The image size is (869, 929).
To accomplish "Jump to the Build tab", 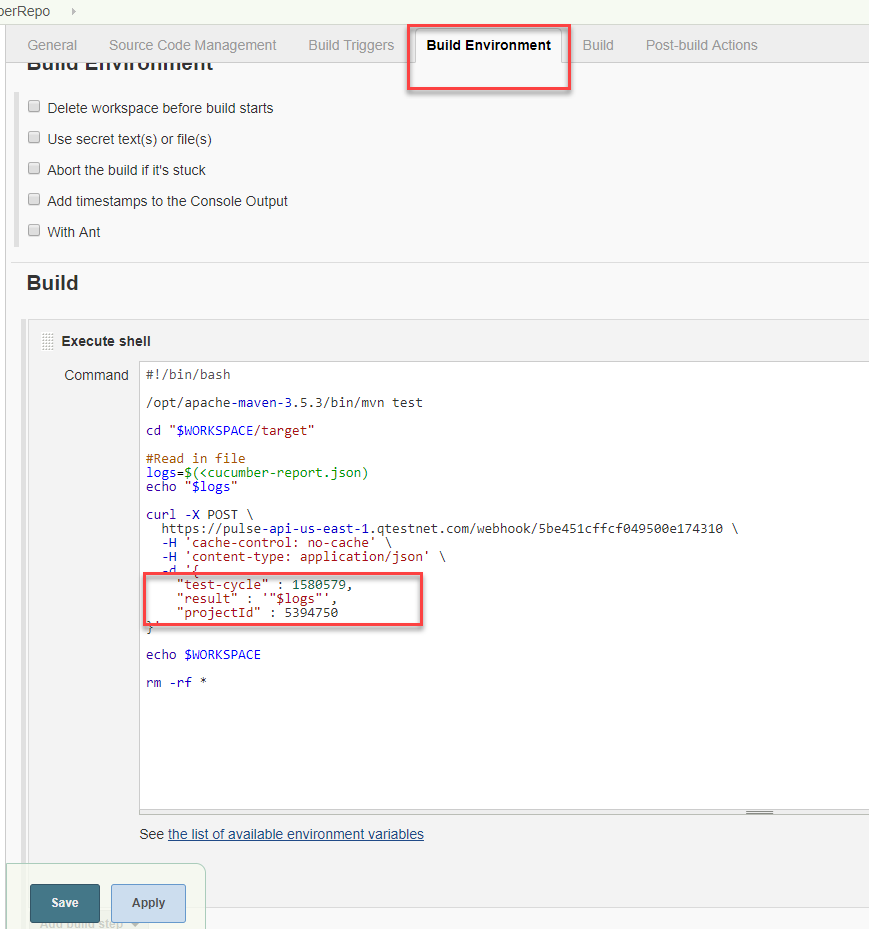I will (x=598, y=45).
